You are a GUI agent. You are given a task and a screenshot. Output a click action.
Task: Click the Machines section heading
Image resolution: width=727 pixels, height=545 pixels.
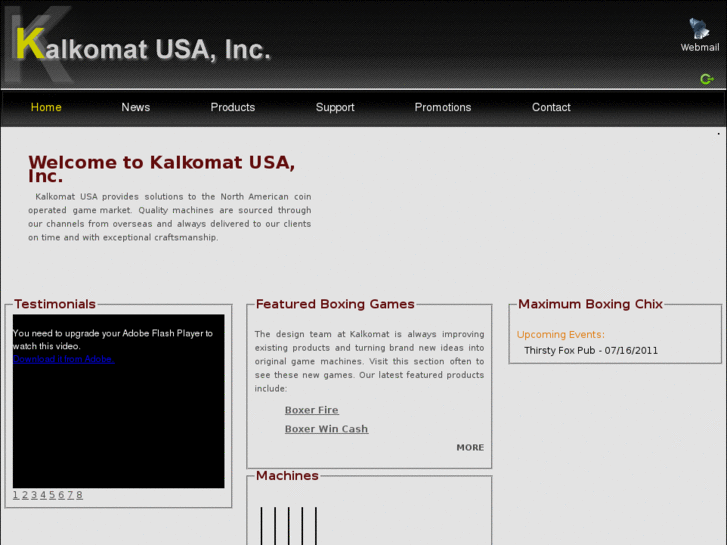[x=287, y=475]
